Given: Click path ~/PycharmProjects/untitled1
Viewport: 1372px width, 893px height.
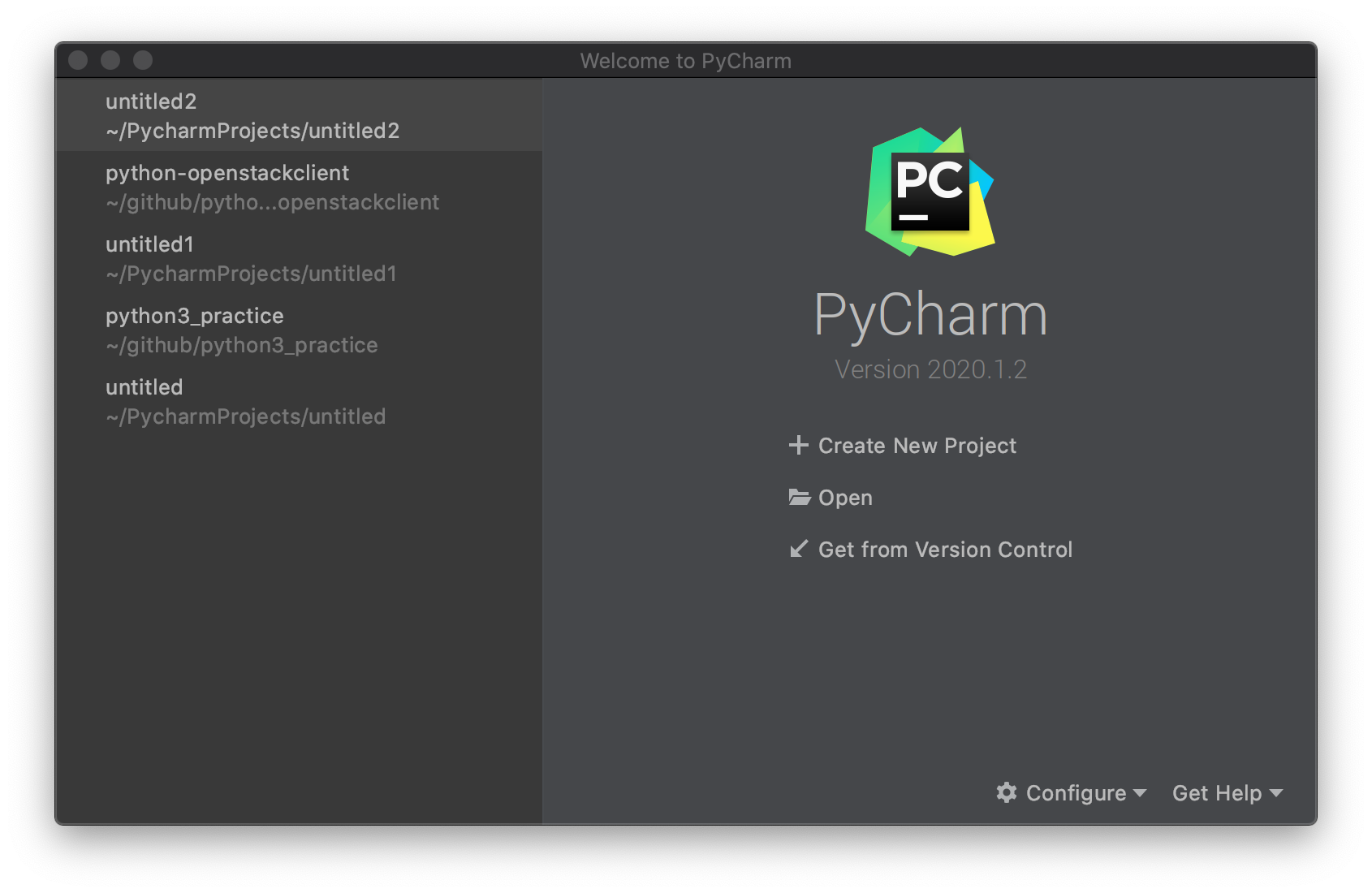Looking at the screenshot, I should [252, 274].
